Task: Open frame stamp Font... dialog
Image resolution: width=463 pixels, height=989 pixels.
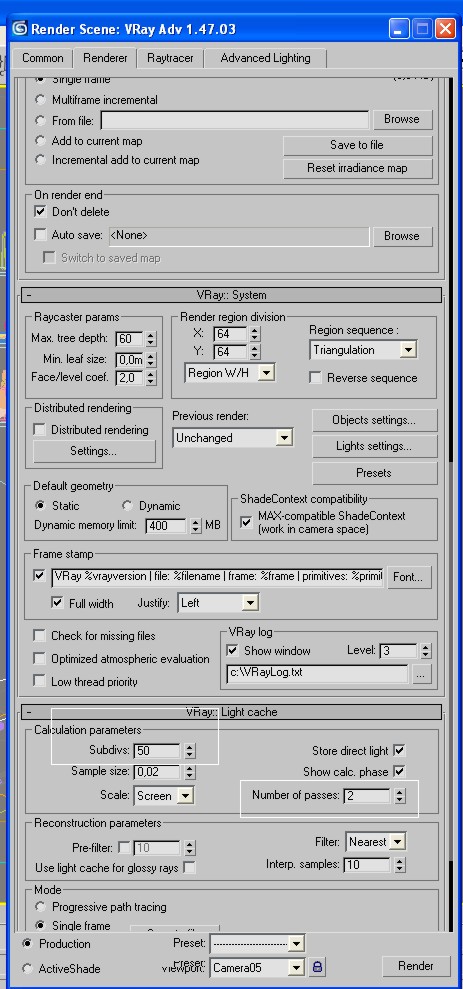Action: click(411, 576)
